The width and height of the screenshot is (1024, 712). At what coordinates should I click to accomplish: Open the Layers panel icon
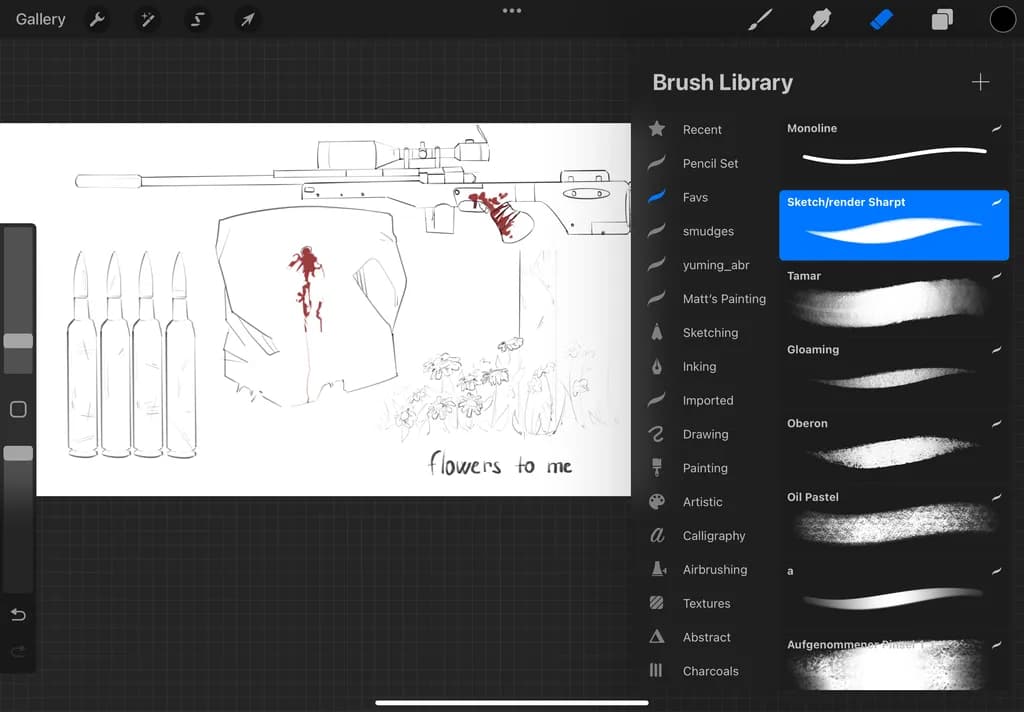pos(942,20)
